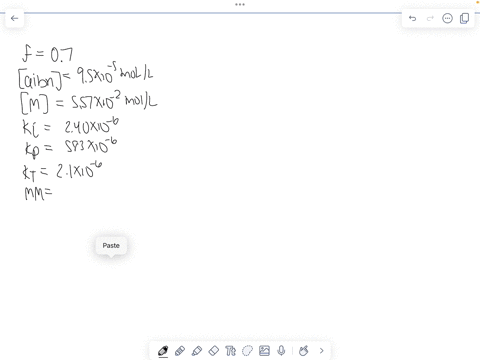Expand the toolbar with the right chevron

[322, 351]
